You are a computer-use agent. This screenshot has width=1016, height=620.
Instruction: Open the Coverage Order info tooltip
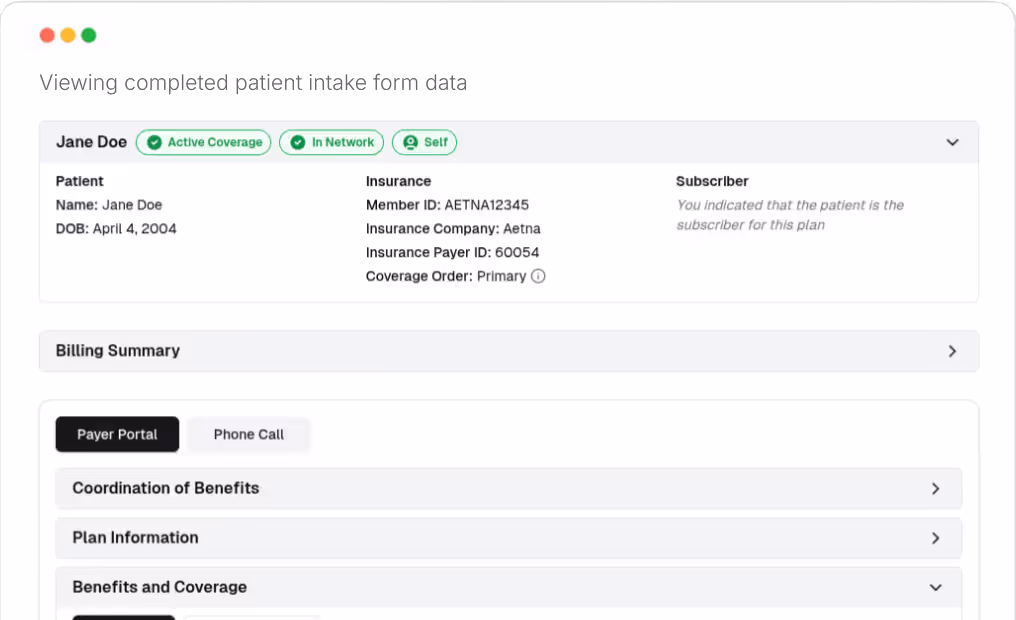pyautogui.click(x=538, y=276)
